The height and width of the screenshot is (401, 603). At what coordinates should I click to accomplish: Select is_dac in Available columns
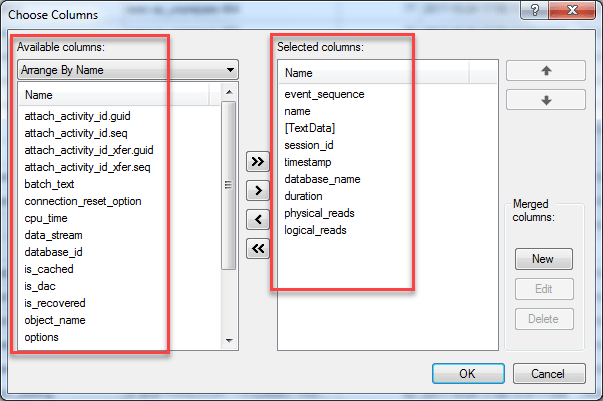(40, 286)
